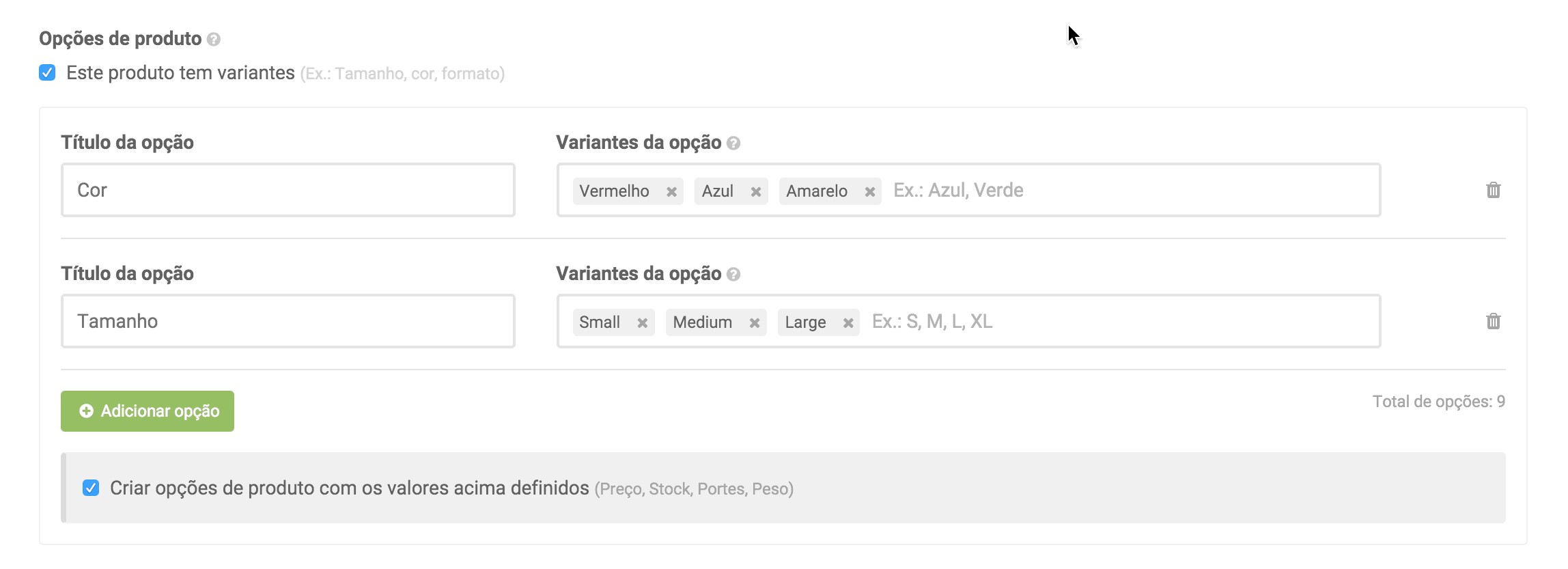This screenshot has height=569, width=1568.
Task: Edit the Cor option title field
Action: (x=288, y=190)
